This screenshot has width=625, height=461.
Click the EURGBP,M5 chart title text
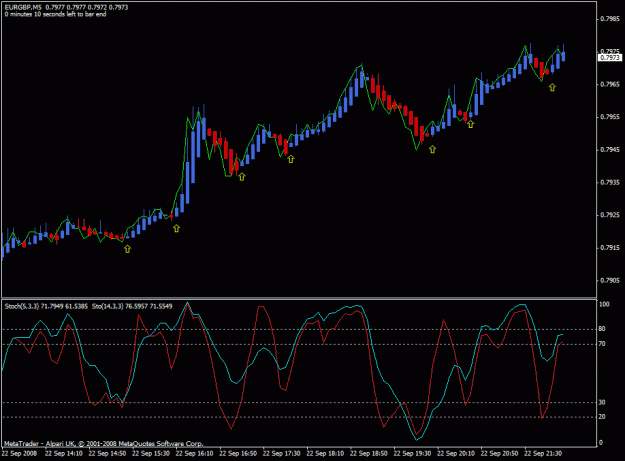click(23, 7)
